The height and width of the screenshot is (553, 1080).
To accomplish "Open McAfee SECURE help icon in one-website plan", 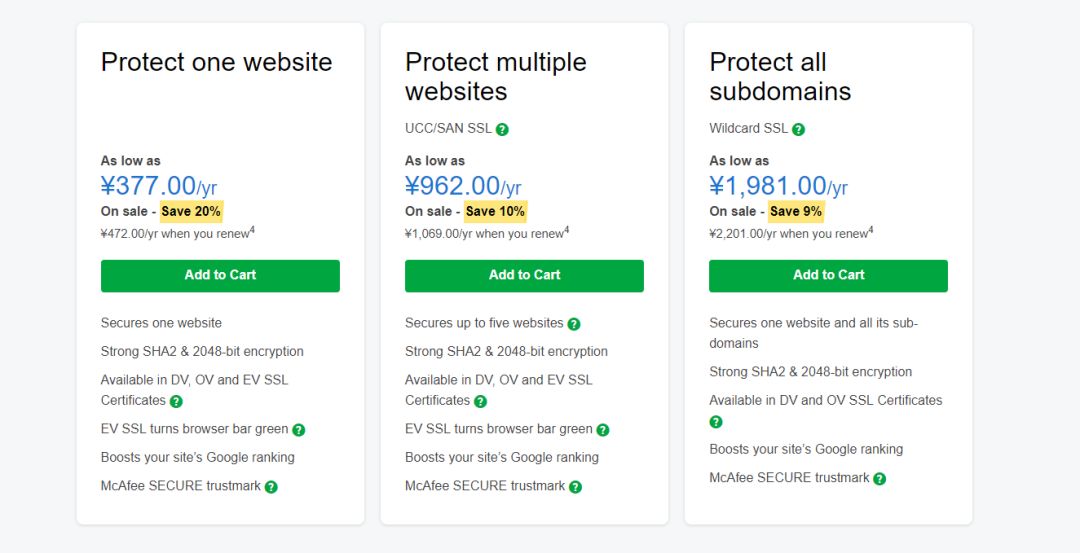I will pos(271,487).
